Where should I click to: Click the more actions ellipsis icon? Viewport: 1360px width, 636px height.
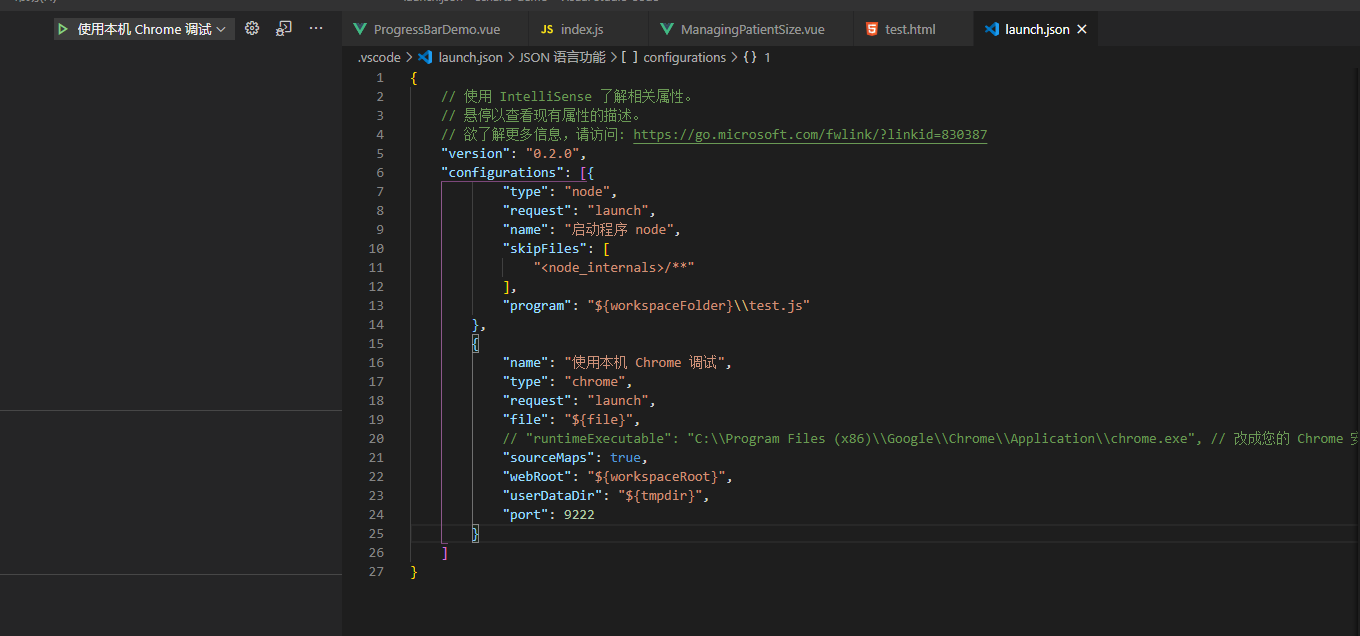coord(315,29)
